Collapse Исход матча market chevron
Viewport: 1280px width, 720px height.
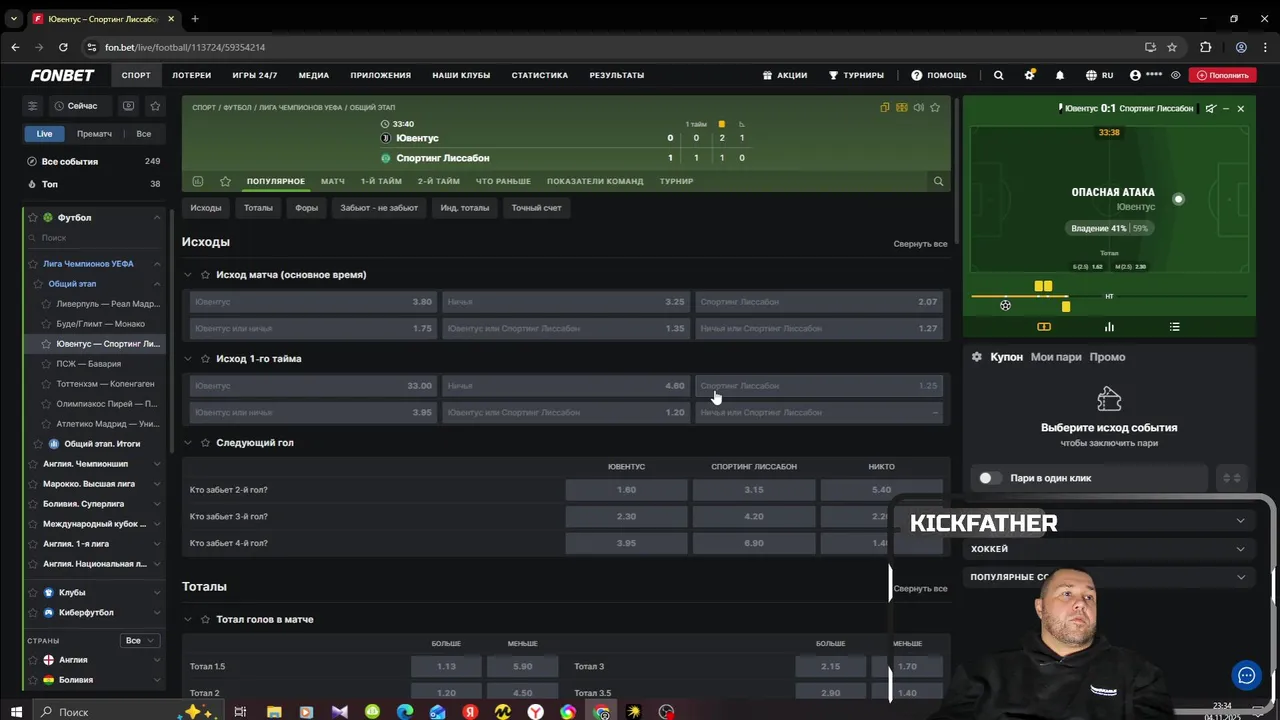188,274
